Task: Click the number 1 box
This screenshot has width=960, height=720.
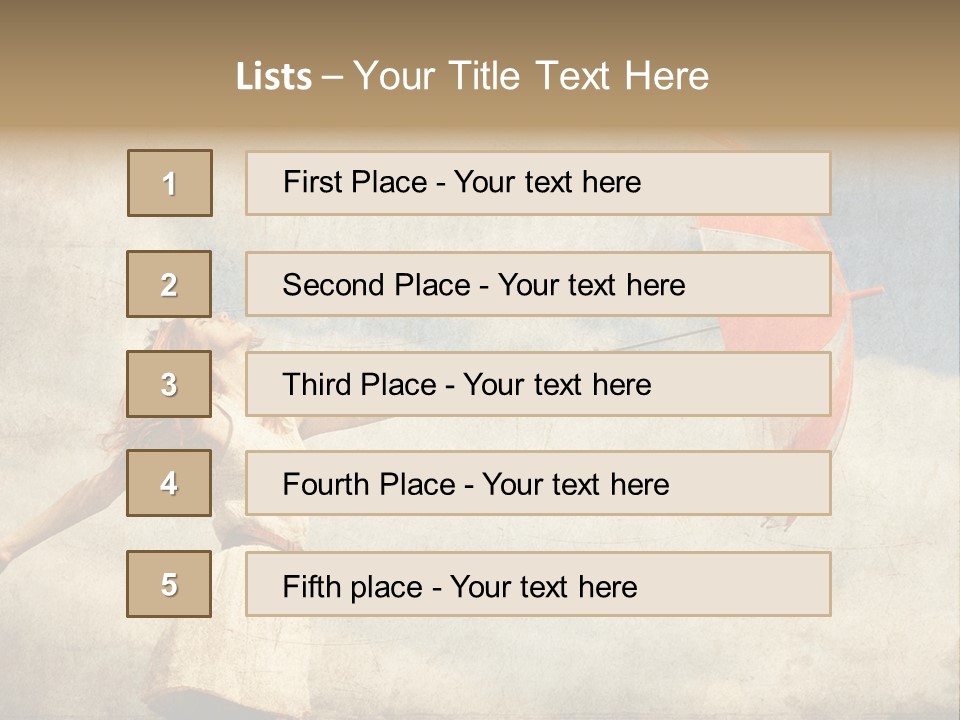Action: coord(170,183)
